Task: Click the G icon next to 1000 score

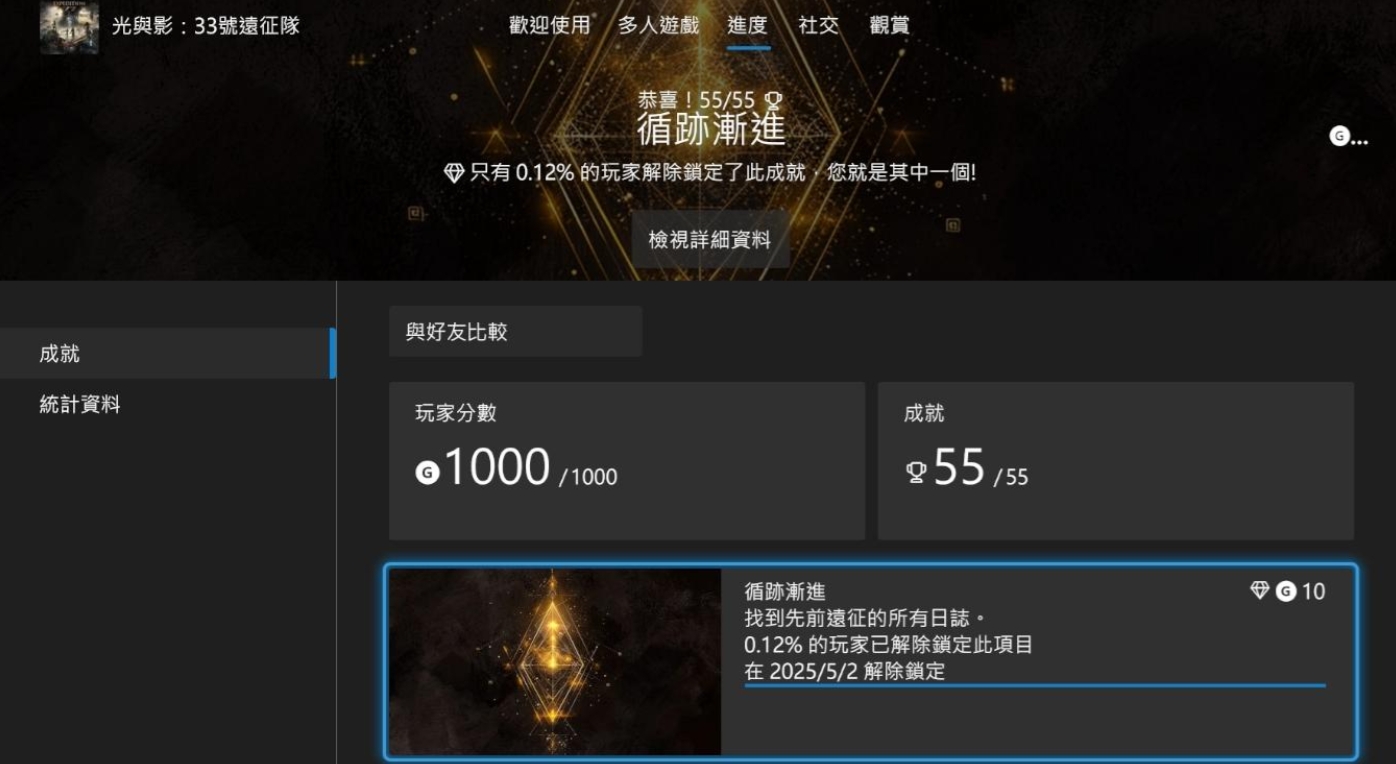Action: point(427,472)
